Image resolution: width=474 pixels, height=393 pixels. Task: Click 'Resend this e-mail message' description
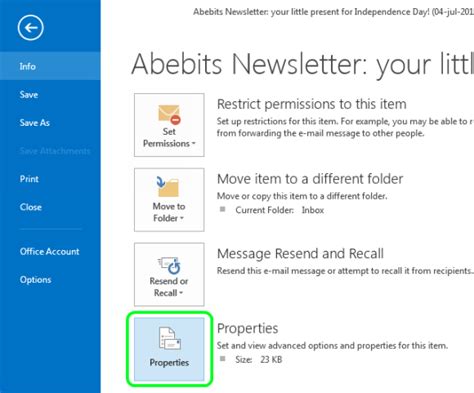pyautogui.click(x=345, y=271)
